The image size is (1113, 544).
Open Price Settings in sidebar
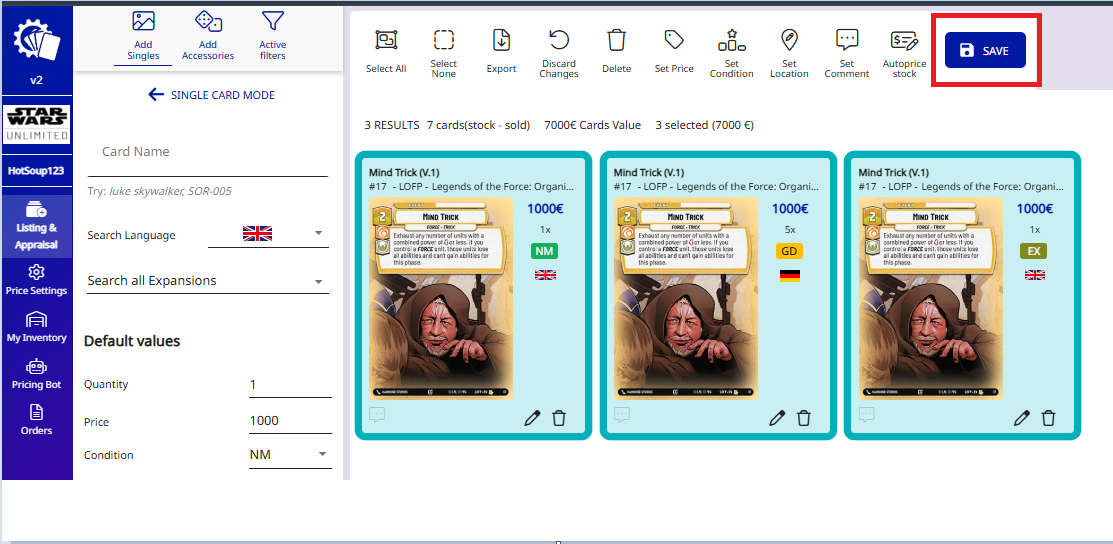(37, 281)
